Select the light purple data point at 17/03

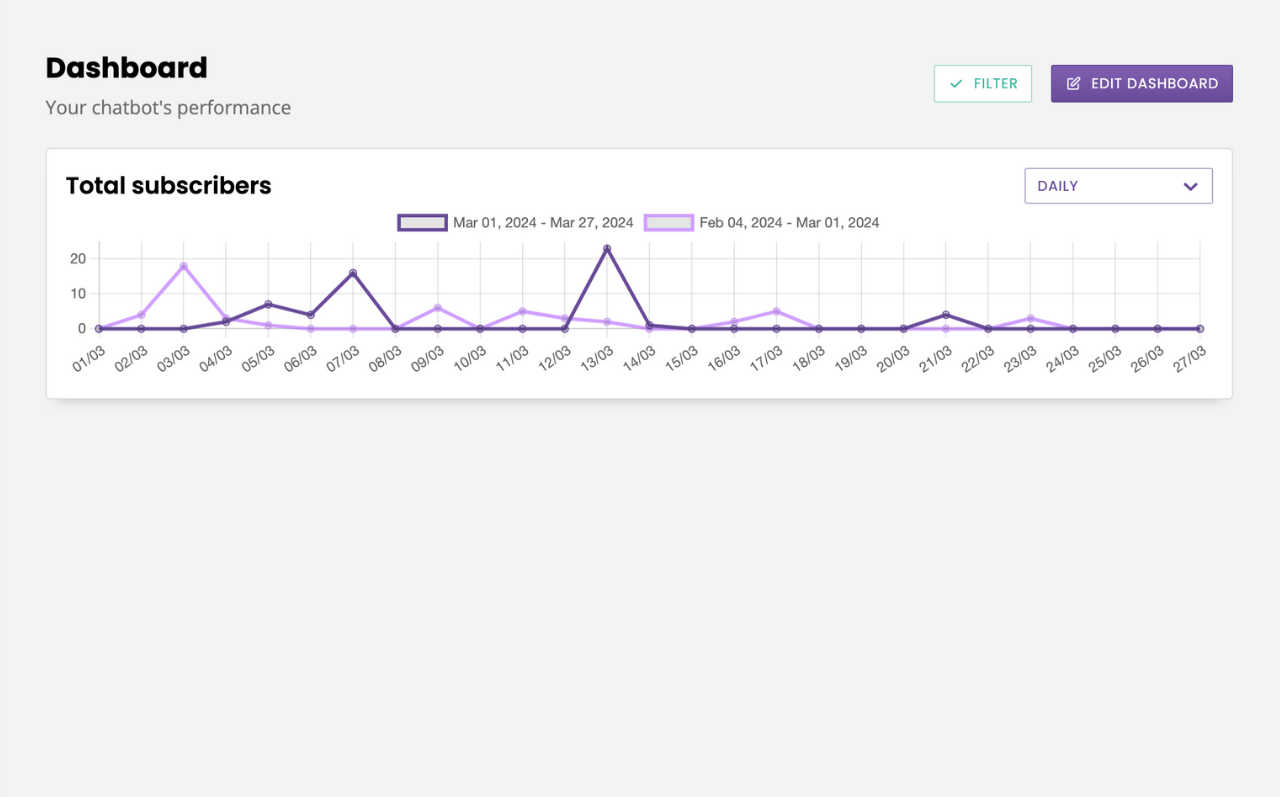coord(776,311)
